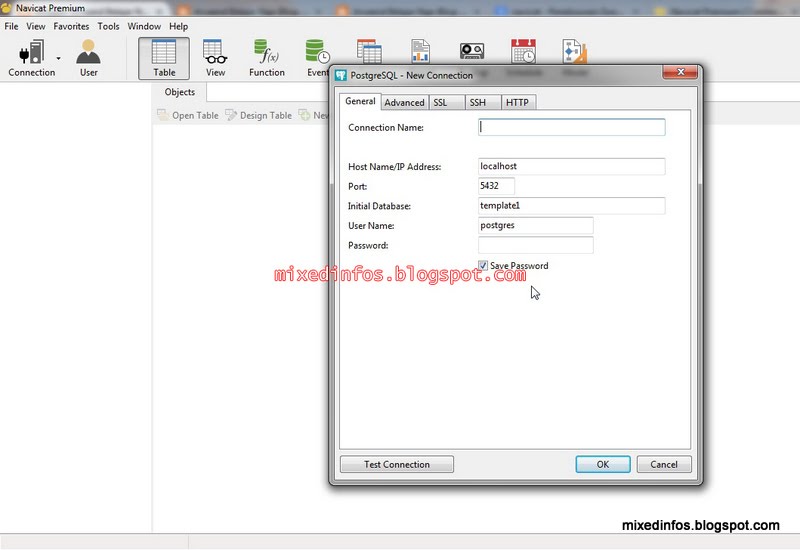Select the View glasses toolbar icon
Image resolution: width=800 pixels, height=550 pixels.
click(x=215, y=58)
